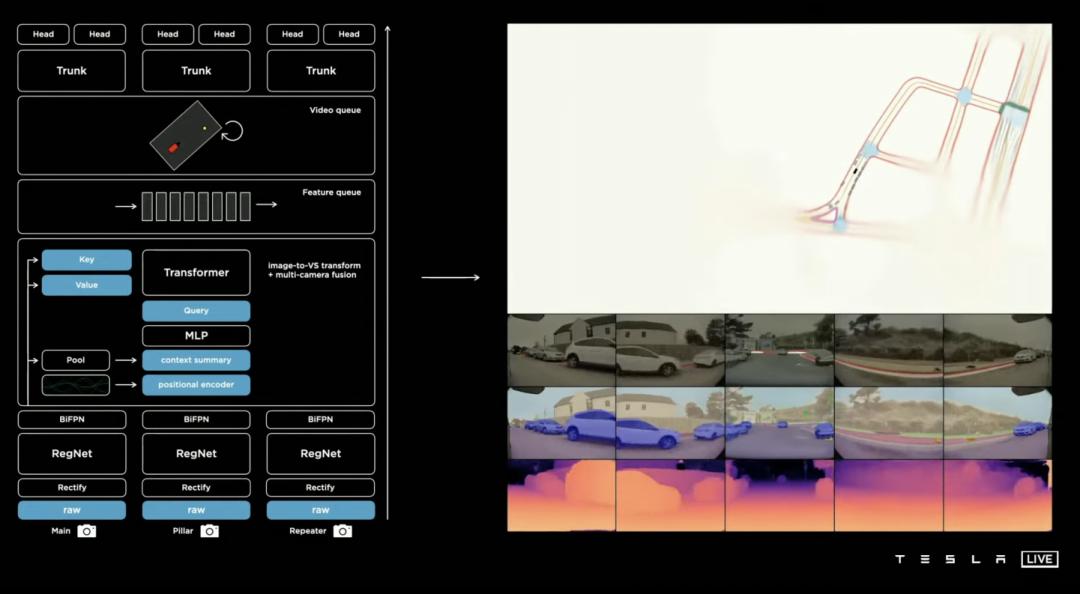Click the raw block above the Main label

pyautogui.click(x=72, y=510)
